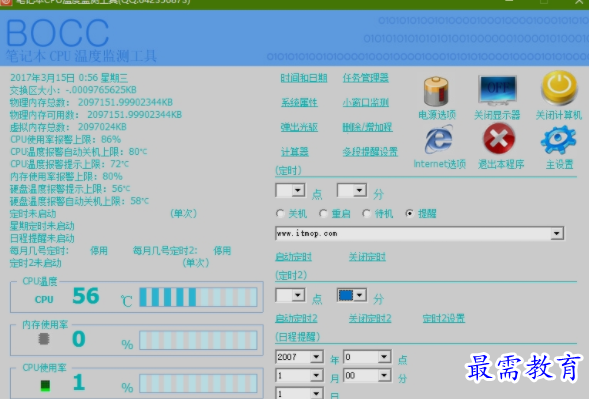Click the CPU温度报警自动关机上限: 80℃ line

(x=79, y=152)
